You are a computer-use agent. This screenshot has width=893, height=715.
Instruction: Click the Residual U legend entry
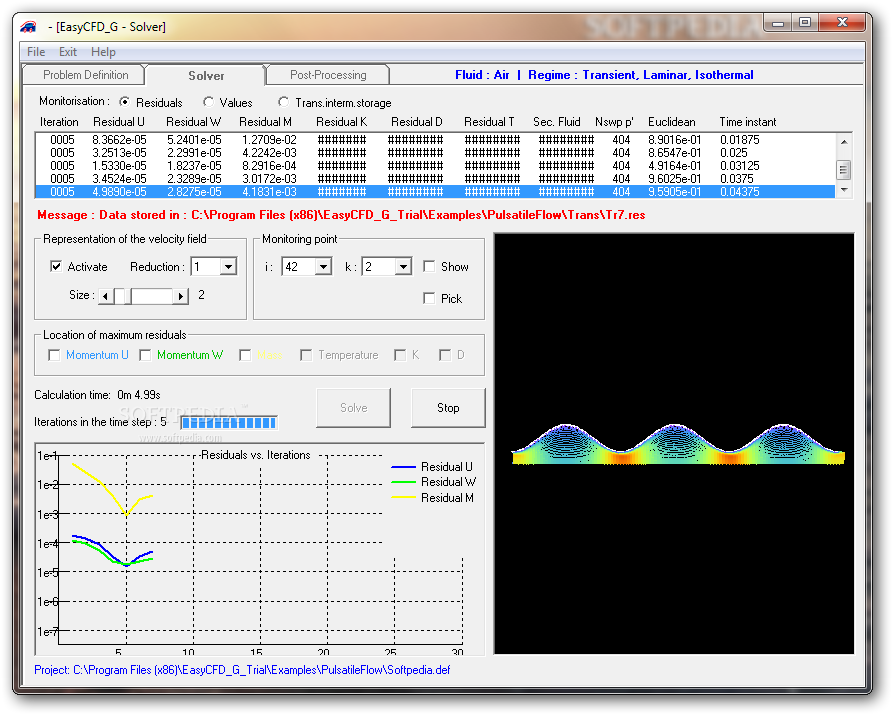[432, 467]
